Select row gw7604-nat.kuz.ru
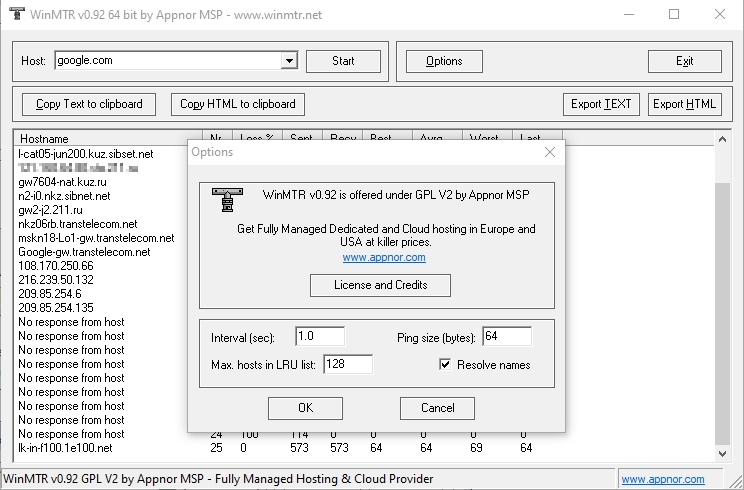Screen dimensions: 744x490 coord(62,182)
